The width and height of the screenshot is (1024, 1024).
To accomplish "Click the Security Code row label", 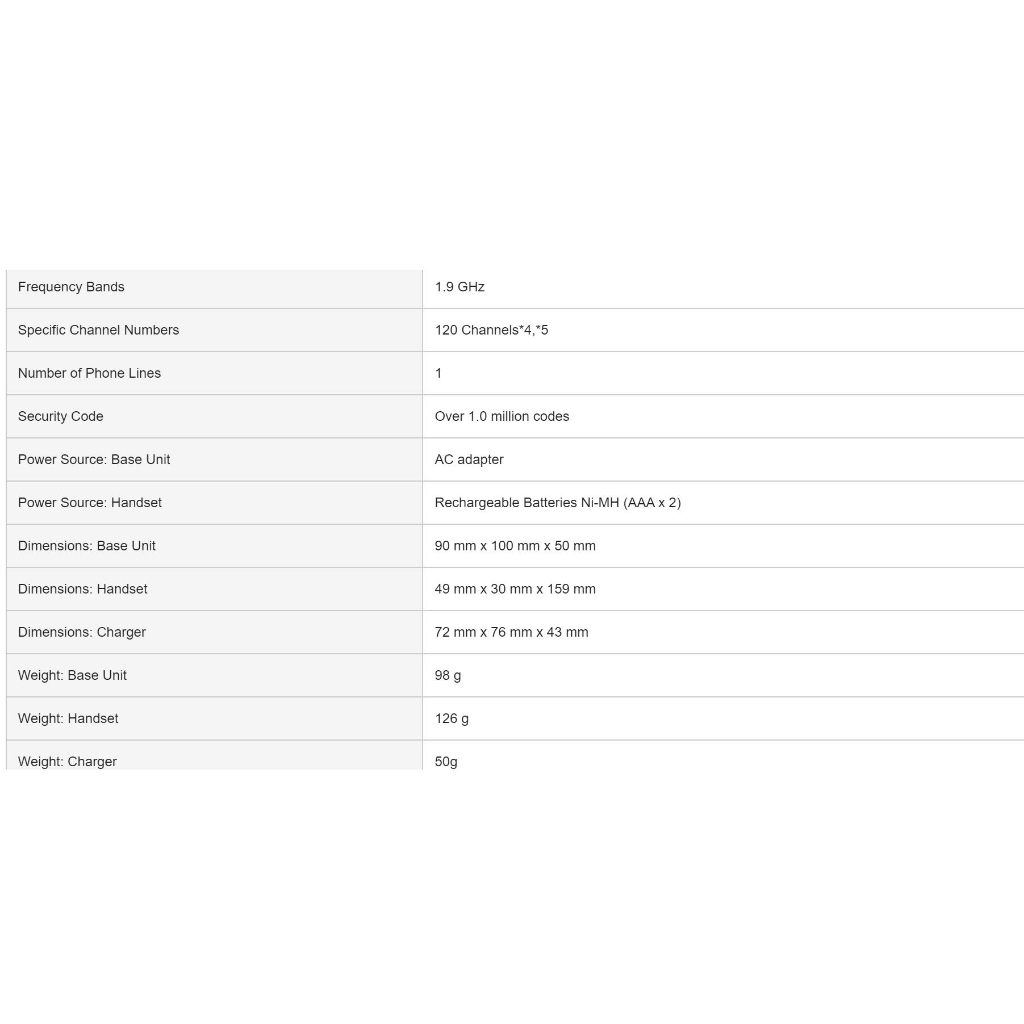I will click(60, 416).
